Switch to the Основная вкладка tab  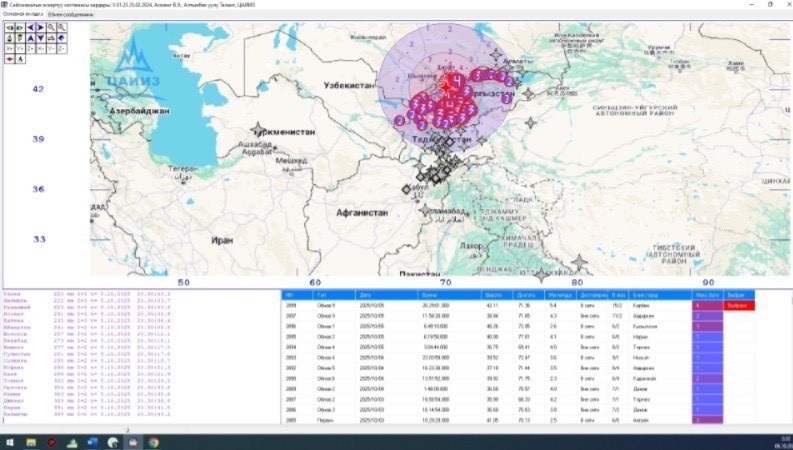(x=22, y=14)
